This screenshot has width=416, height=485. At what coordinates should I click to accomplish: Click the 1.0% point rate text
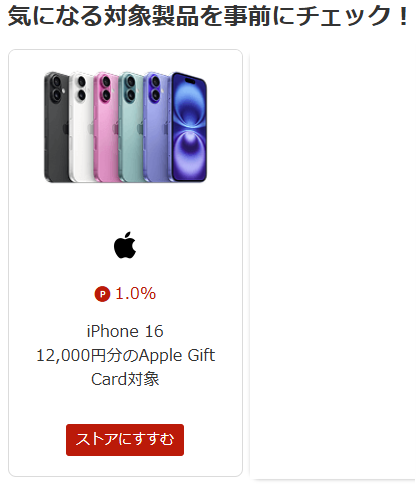[135, 294]
